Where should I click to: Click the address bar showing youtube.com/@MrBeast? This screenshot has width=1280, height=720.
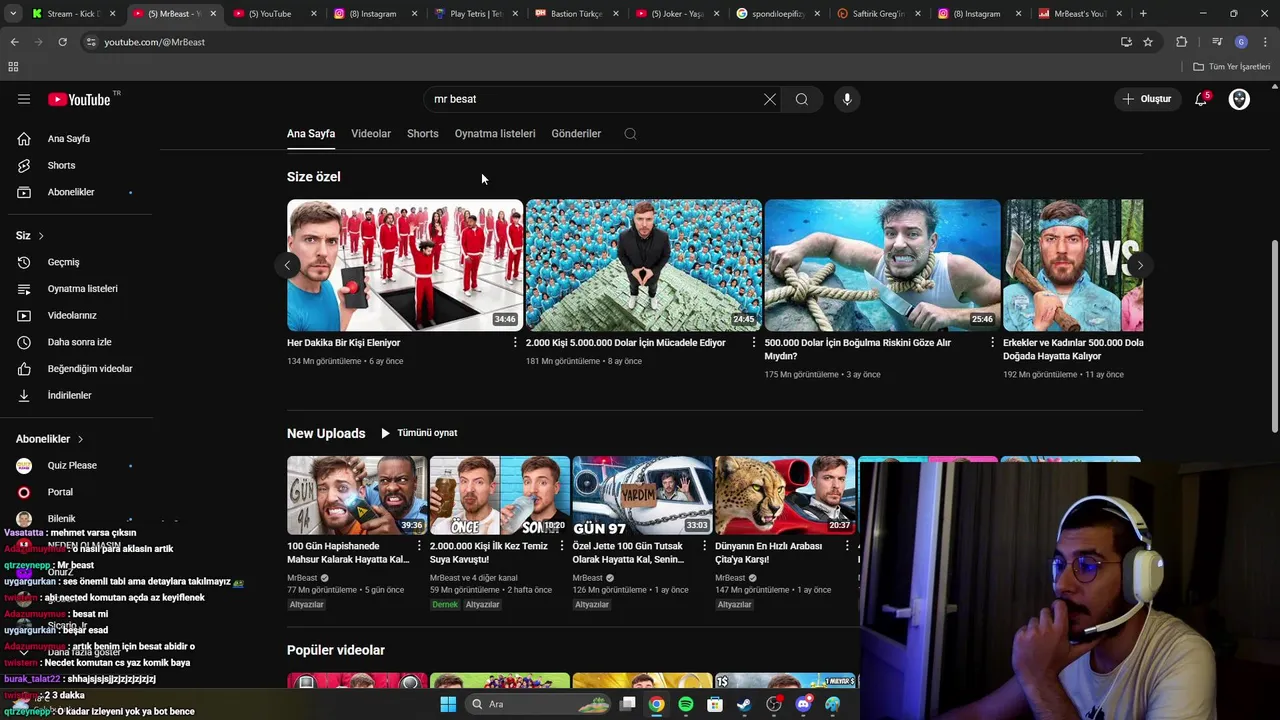click(600, 42)
